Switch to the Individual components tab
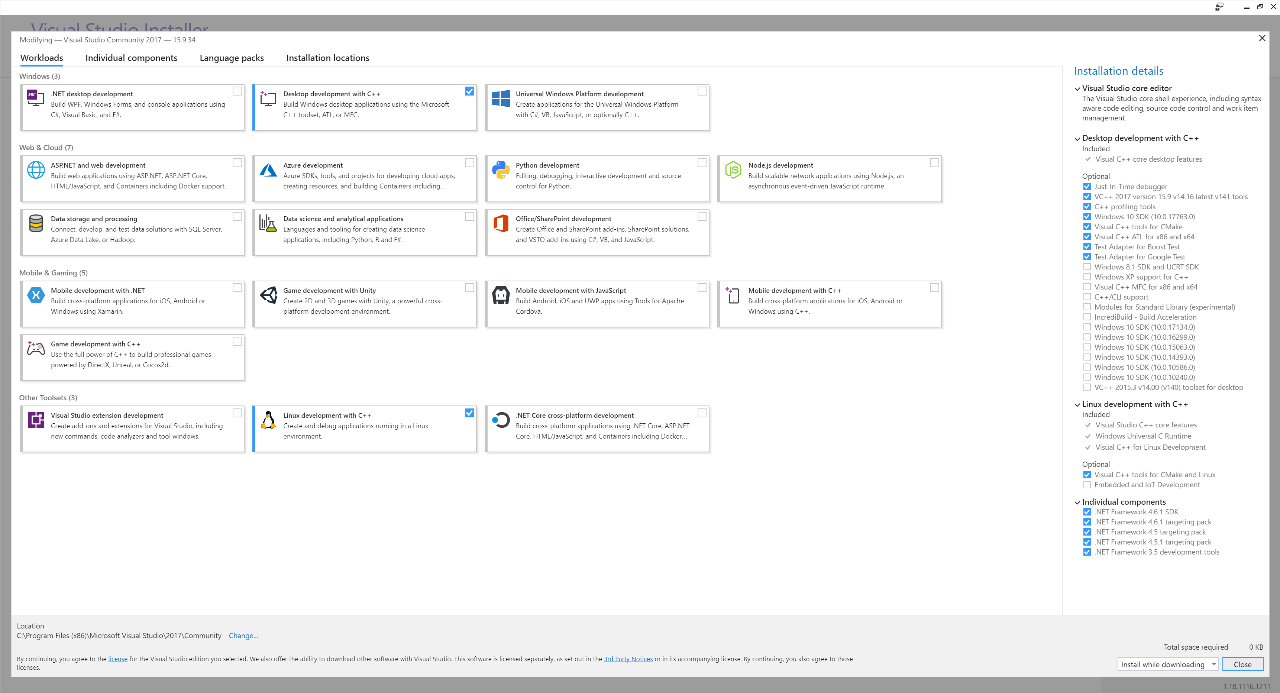This screenshot has height=693, width=1280. pyautogui.click(x=134, y=58)
